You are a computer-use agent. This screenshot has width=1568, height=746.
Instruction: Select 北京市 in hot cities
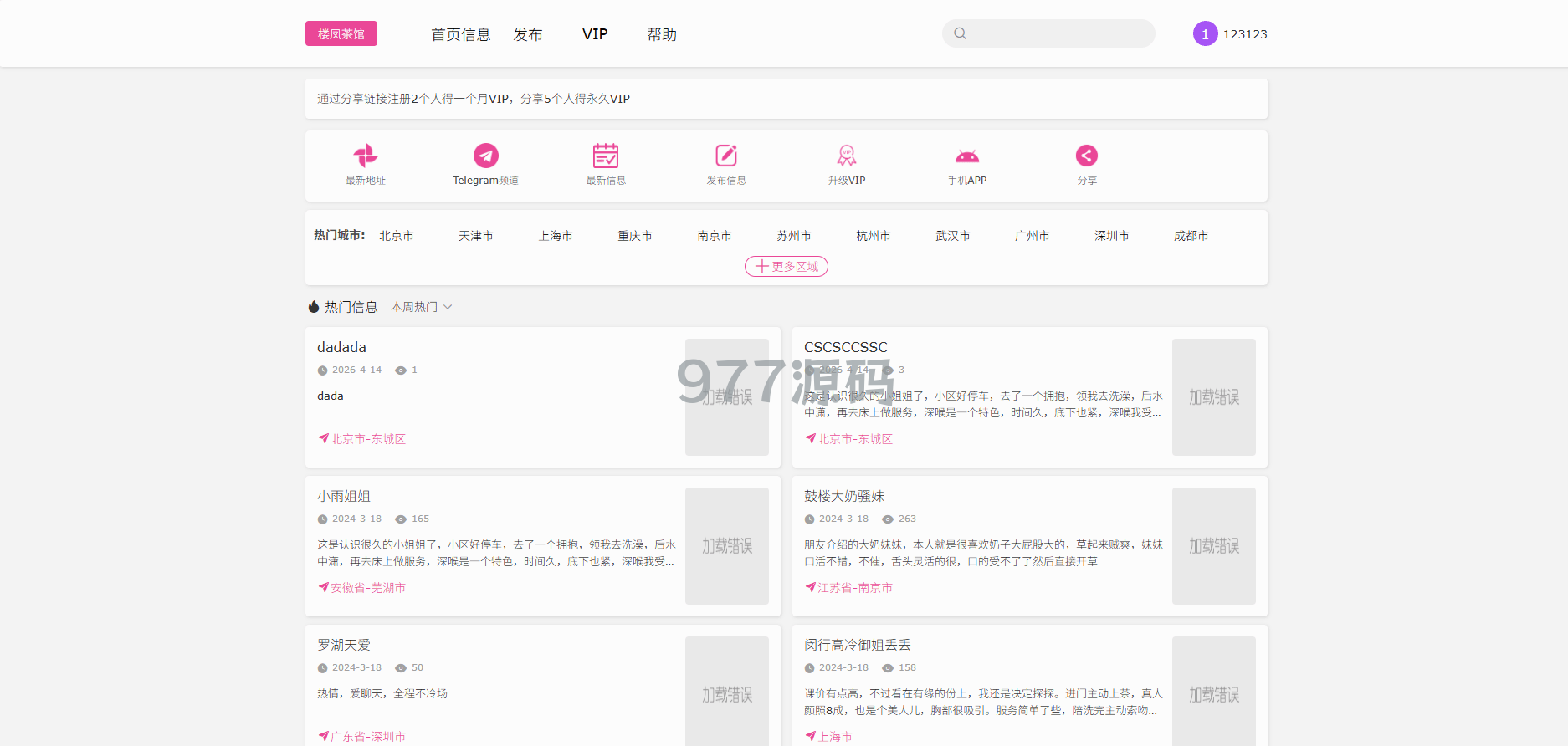point(397,236)
